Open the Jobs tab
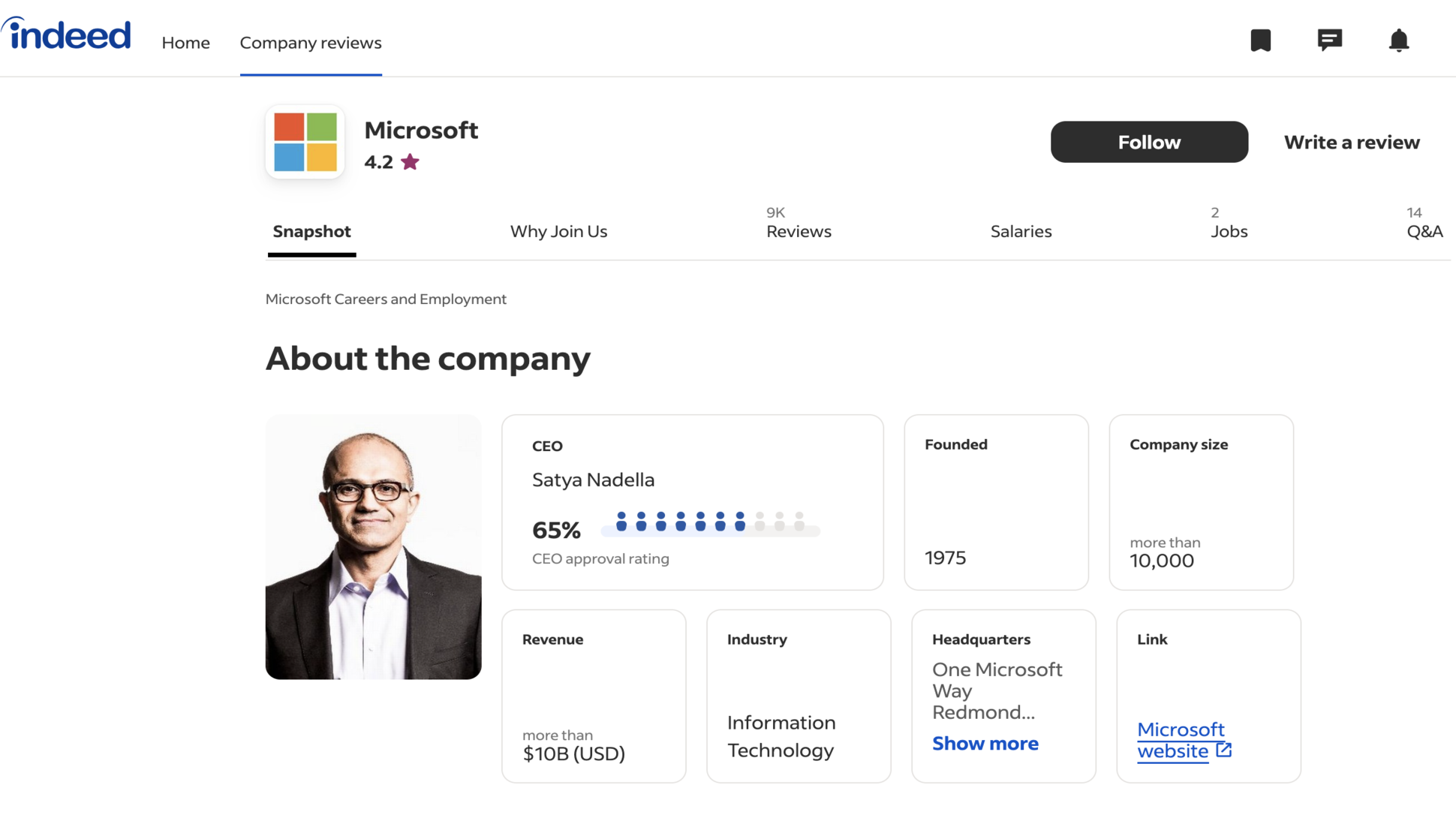Viewport: 1456px width, 818px height. click(x=1229, y=223)
